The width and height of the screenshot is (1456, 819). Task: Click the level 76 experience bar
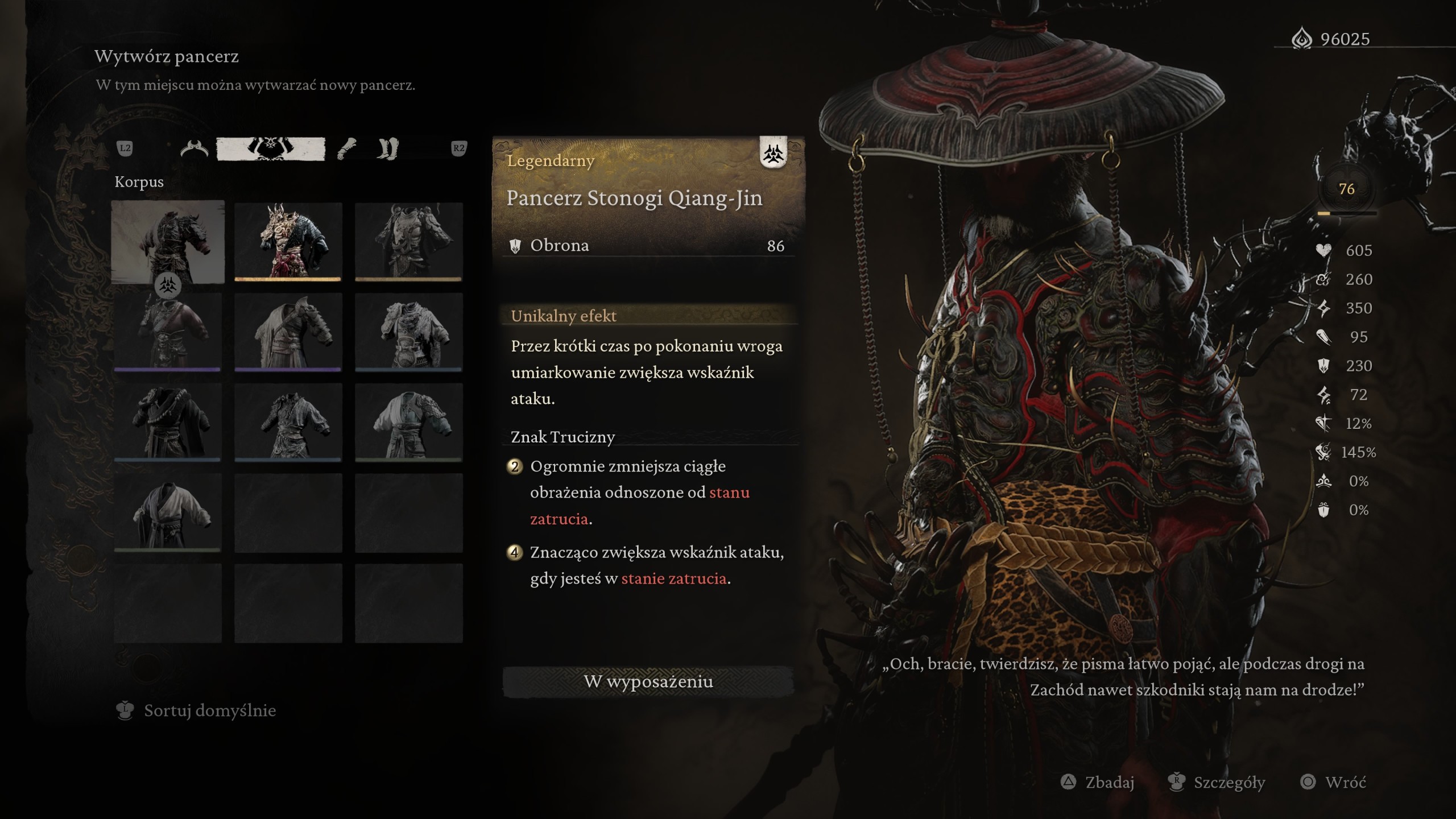tap(1347, 214)
